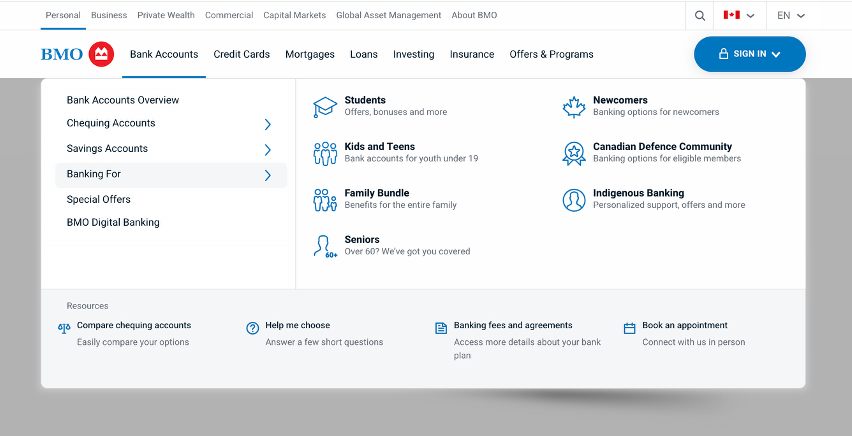Open Canadian Defence Community link
Viewport: 852px width, 436px height.
(662, 146)
